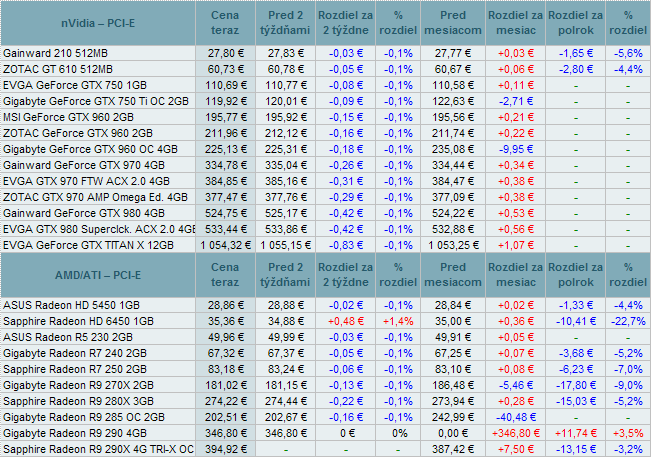Select the 'Gainward 210 512MB' row name
Screen dimensions: 651x457
click(x=55, y=53)
